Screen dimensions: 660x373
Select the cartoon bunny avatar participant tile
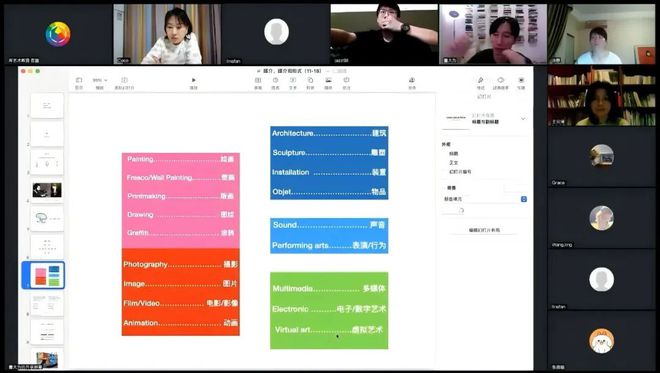[601, 341]
